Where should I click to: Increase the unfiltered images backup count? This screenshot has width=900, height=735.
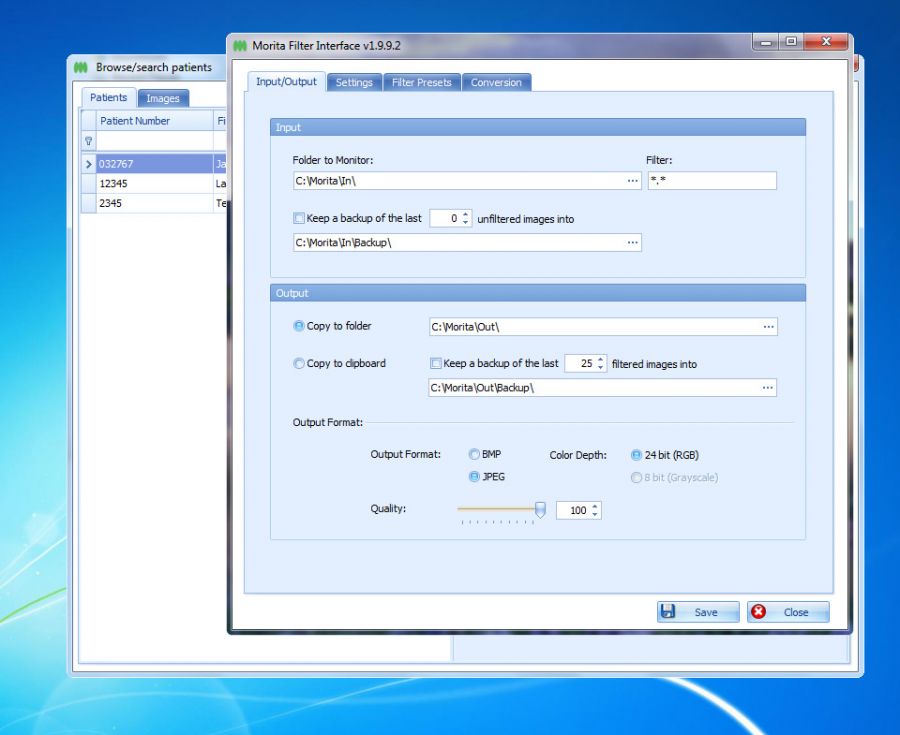coord(465,215)
